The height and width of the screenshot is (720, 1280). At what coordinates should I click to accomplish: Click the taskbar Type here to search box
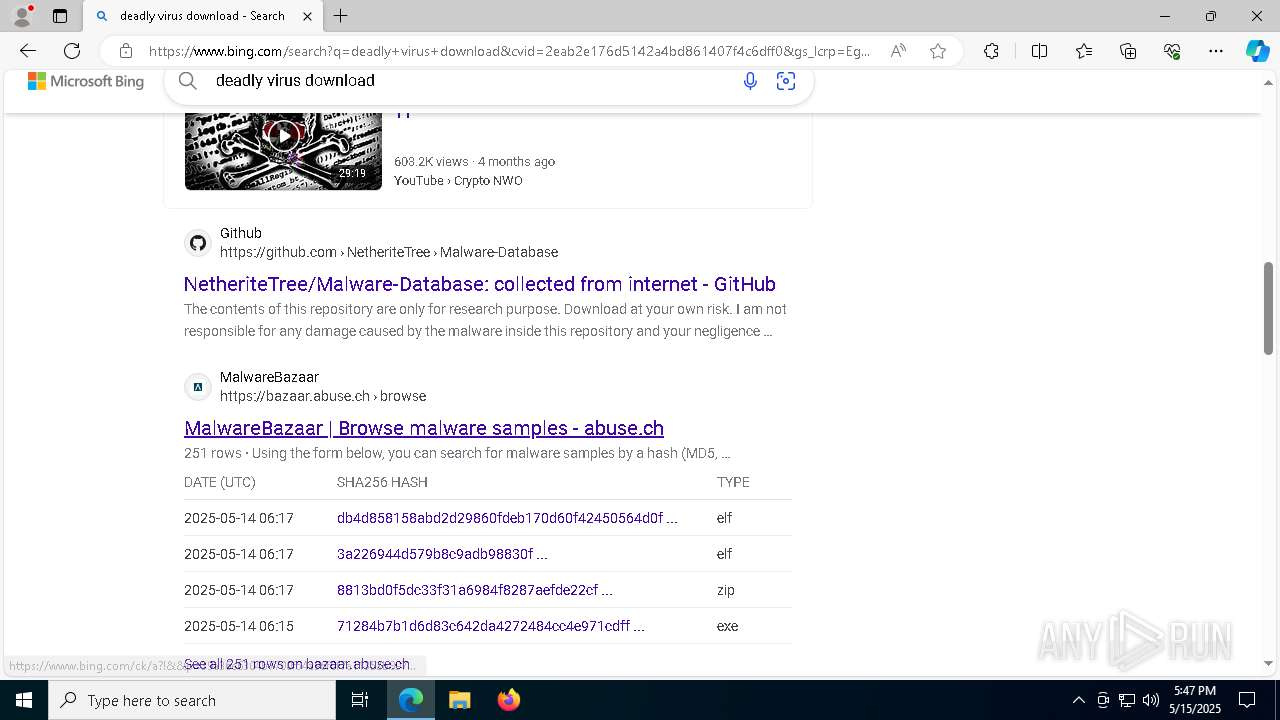point(192,700)
